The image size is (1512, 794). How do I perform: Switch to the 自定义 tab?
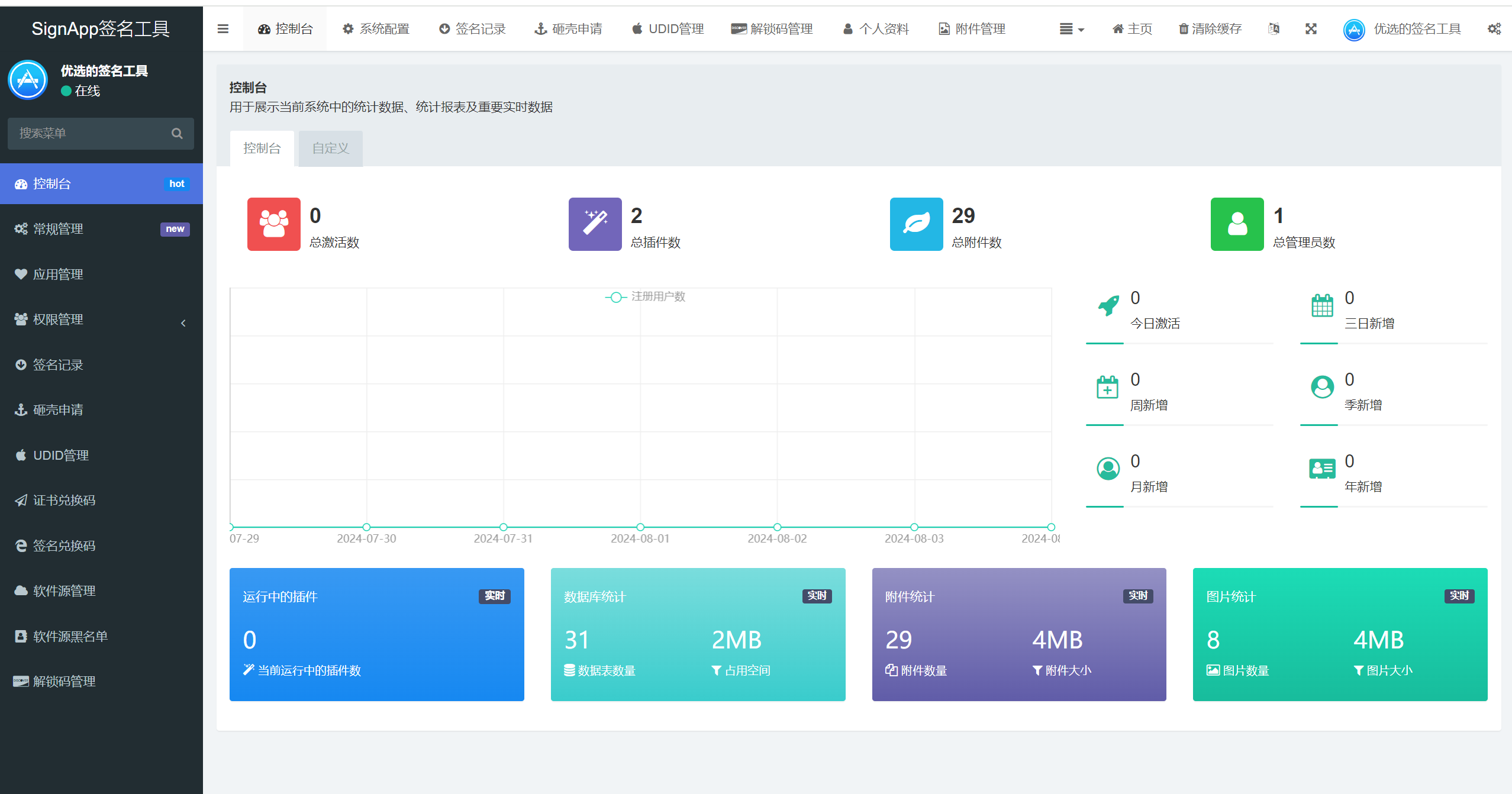(330, 148)
